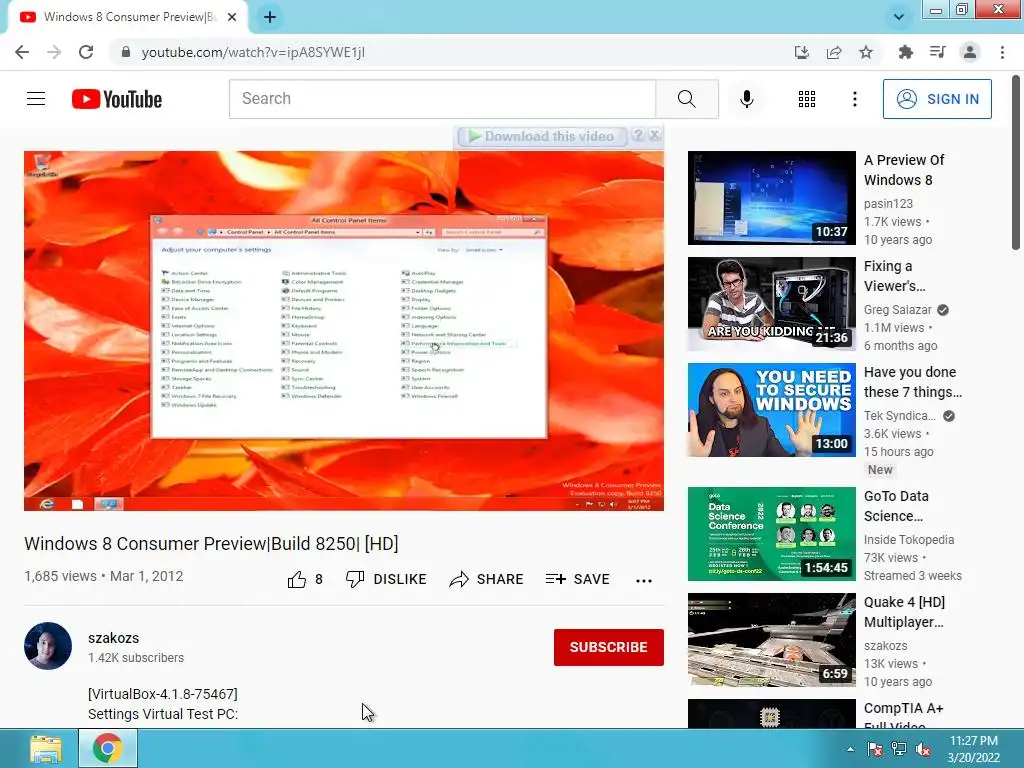Open Chrome profile avatar icon

(970, 52)
